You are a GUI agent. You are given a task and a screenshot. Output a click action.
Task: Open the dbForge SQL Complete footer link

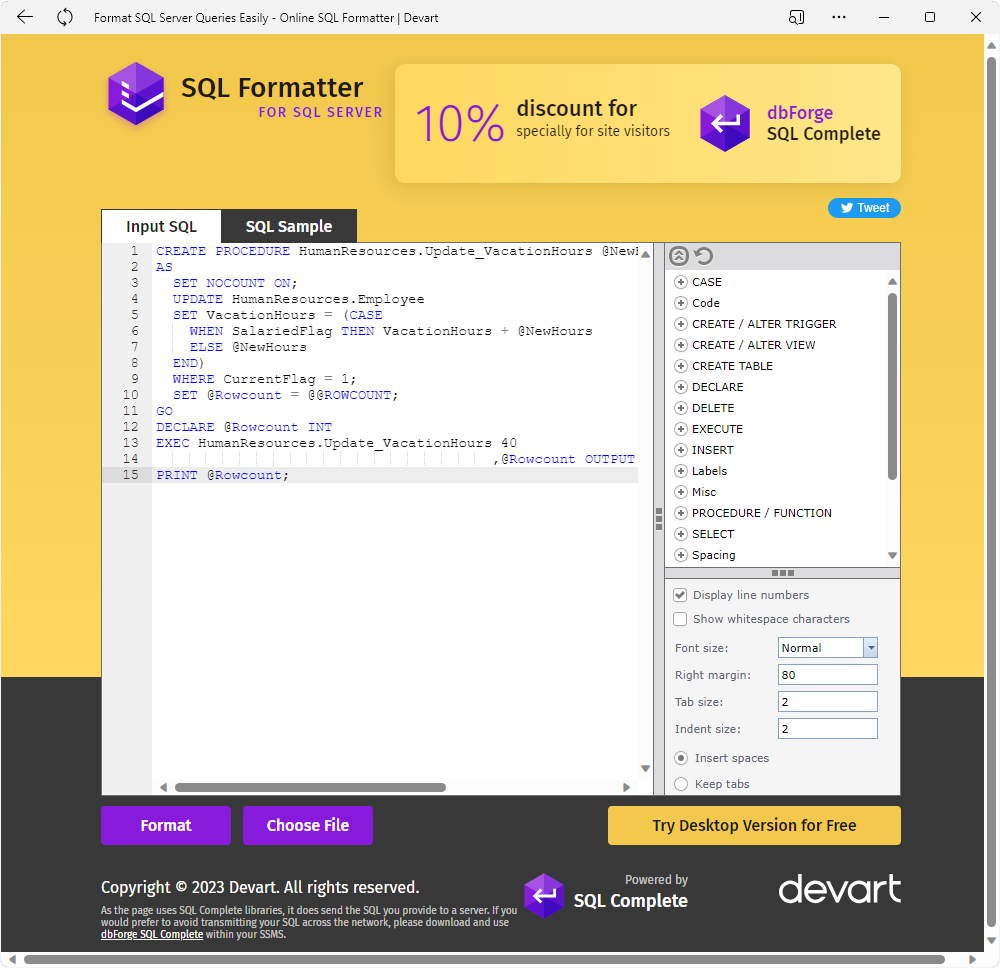152,934
